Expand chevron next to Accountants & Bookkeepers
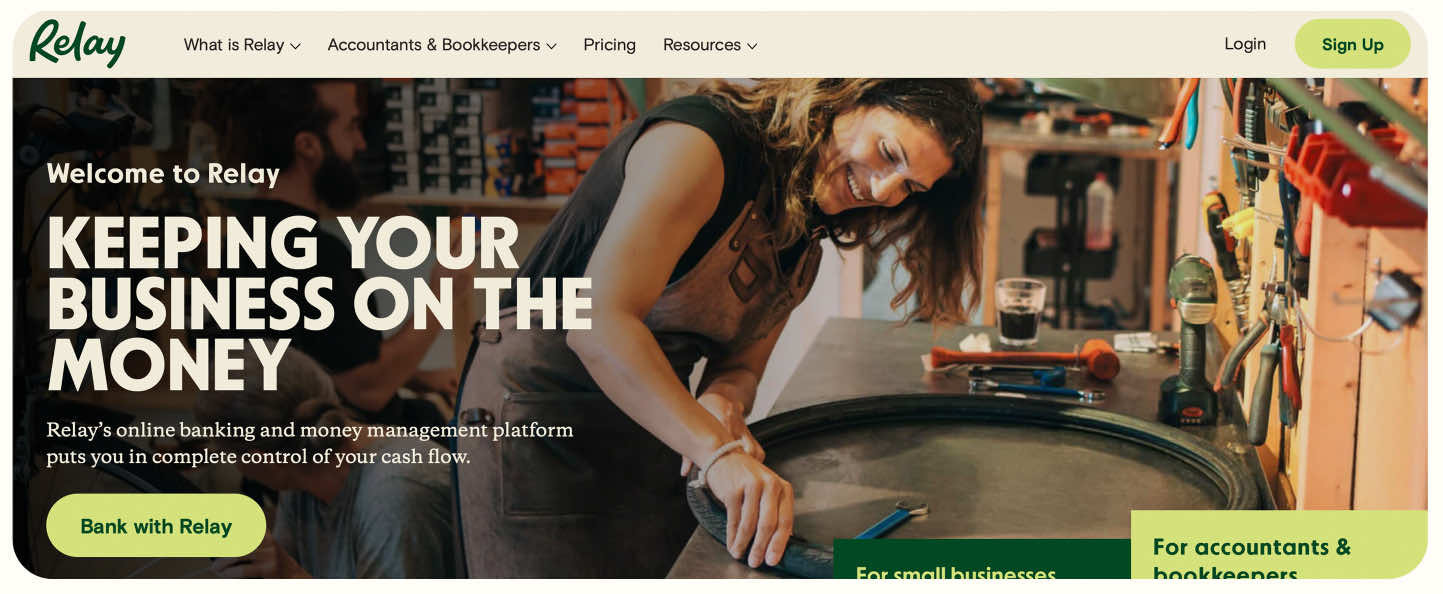This screenshot has height=594, width=1443. (x=551, y=46)
